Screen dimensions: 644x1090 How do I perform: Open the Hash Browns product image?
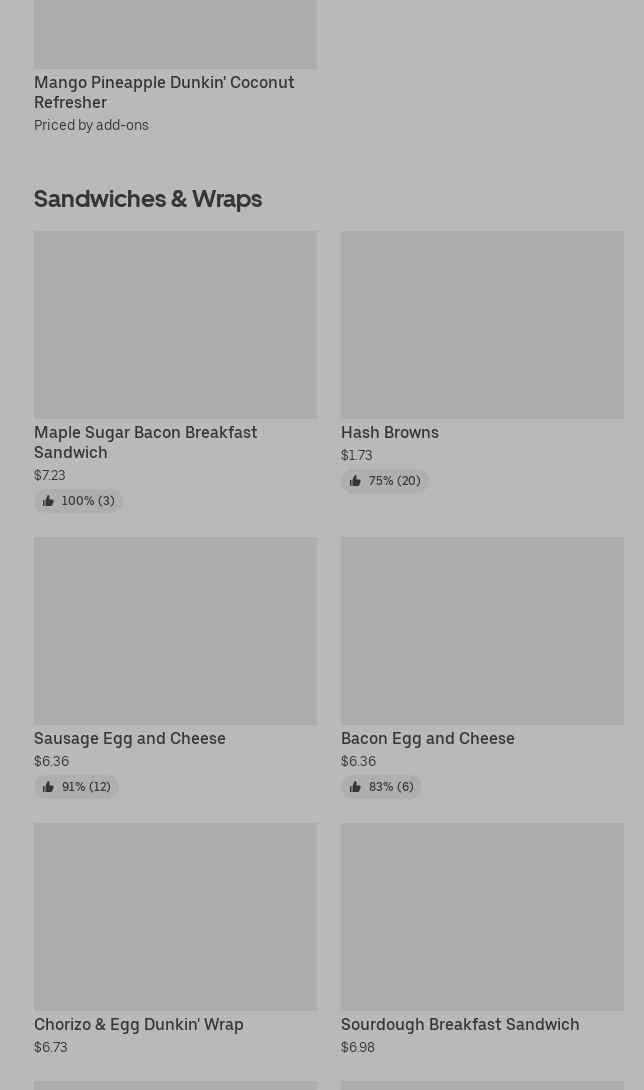pyautogui.click(x=482, y=325)
